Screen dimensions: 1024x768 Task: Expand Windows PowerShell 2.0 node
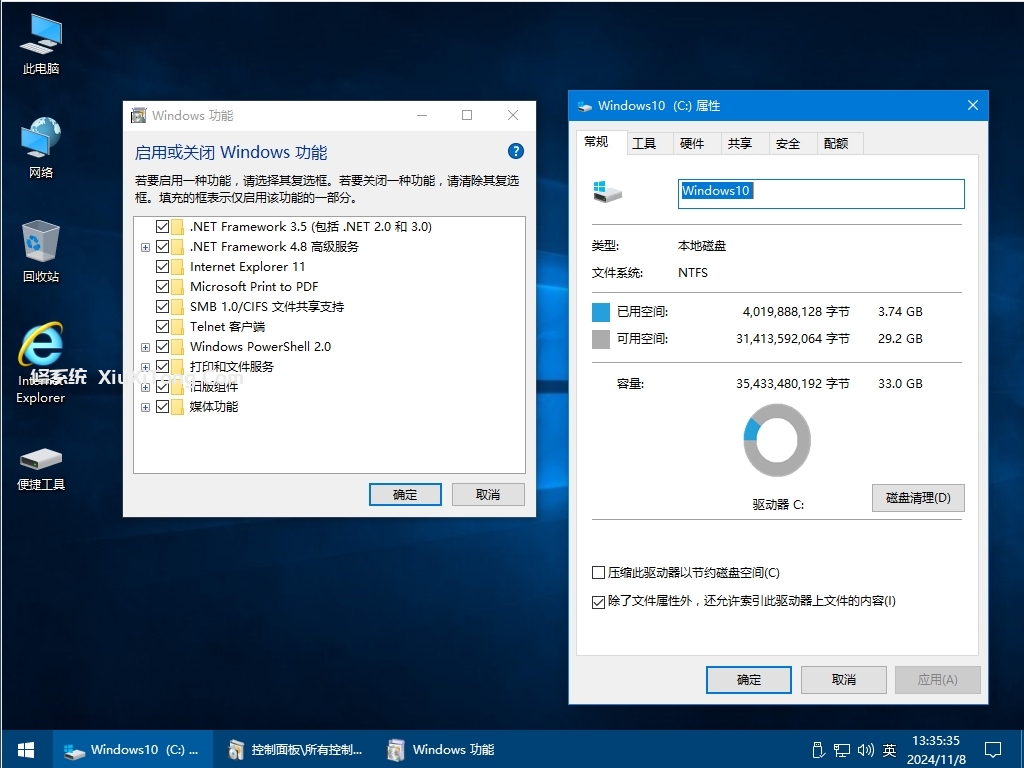pyautogui.click(x=146, y=347)
